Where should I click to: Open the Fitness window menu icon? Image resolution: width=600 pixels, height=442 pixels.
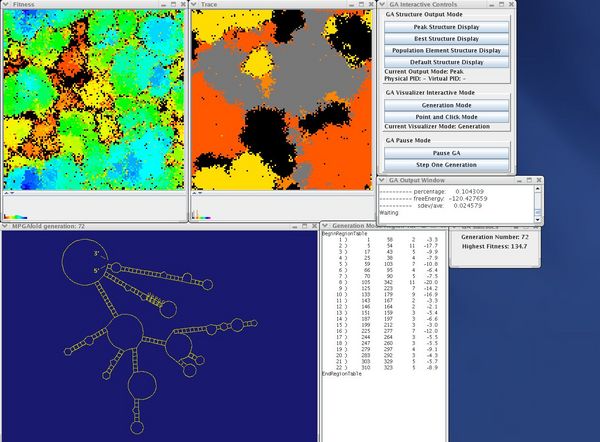5,5
